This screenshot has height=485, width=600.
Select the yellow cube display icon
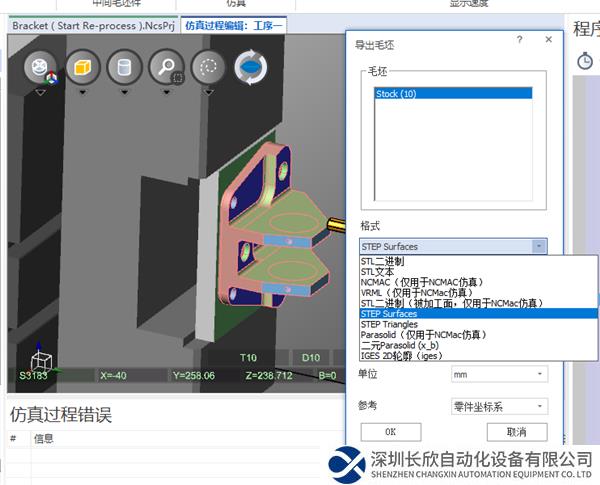point(83,68)
